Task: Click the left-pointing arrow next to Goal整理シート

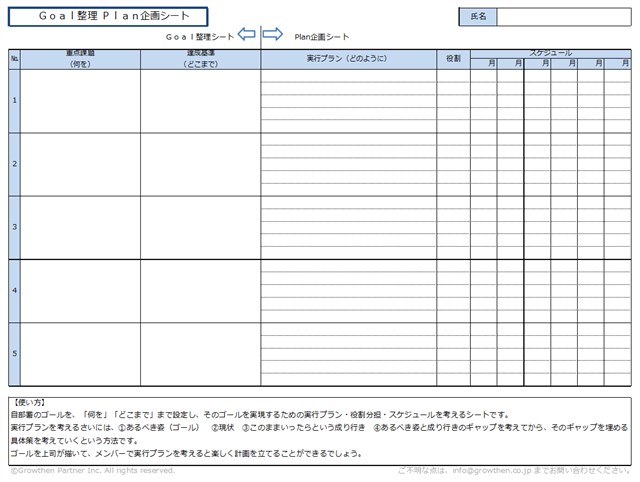Action: 248,36
